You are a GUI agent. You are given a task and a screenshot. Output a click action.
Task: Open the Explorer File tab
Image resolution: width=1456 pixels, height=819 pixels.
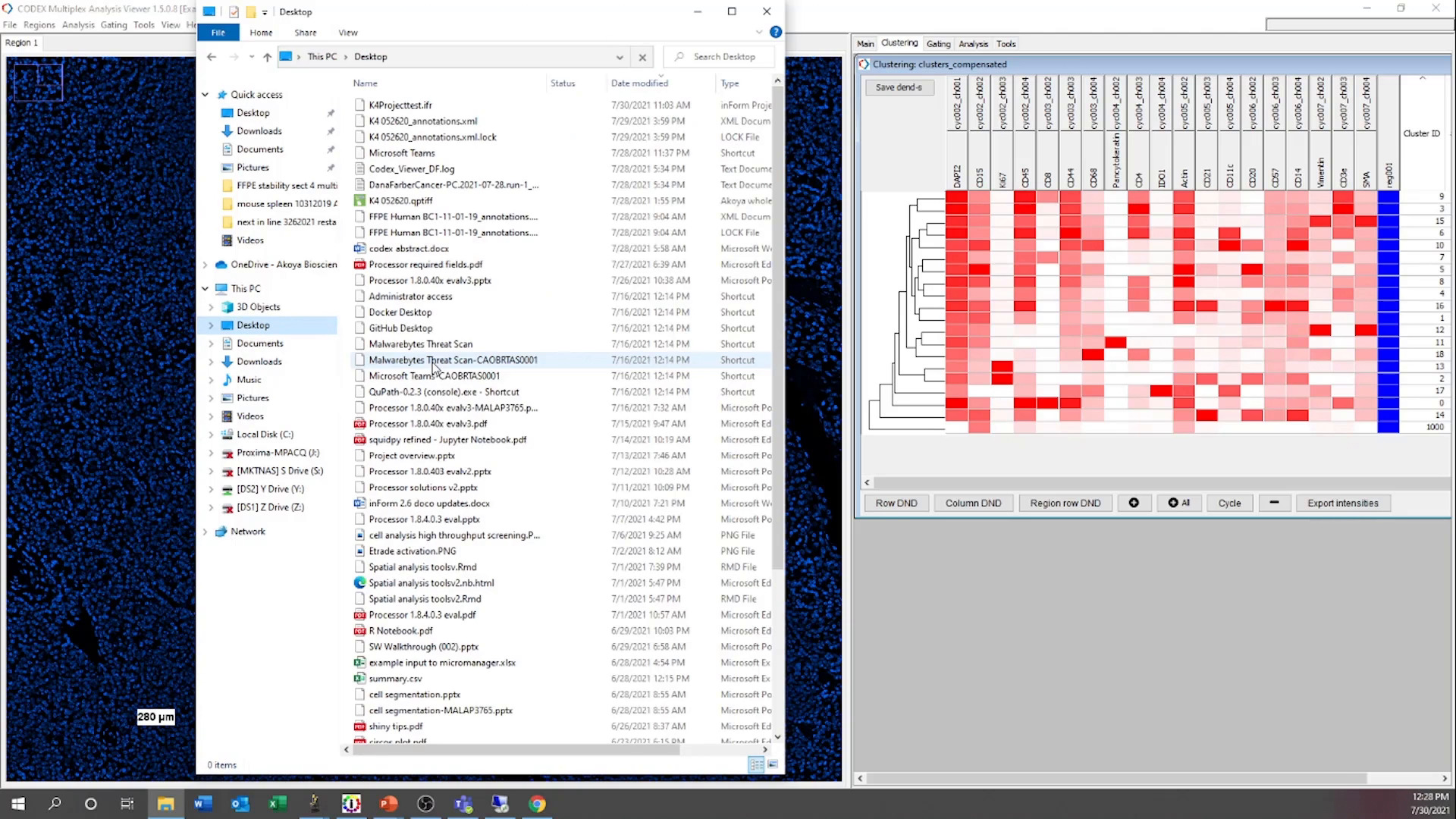(218, 33)
